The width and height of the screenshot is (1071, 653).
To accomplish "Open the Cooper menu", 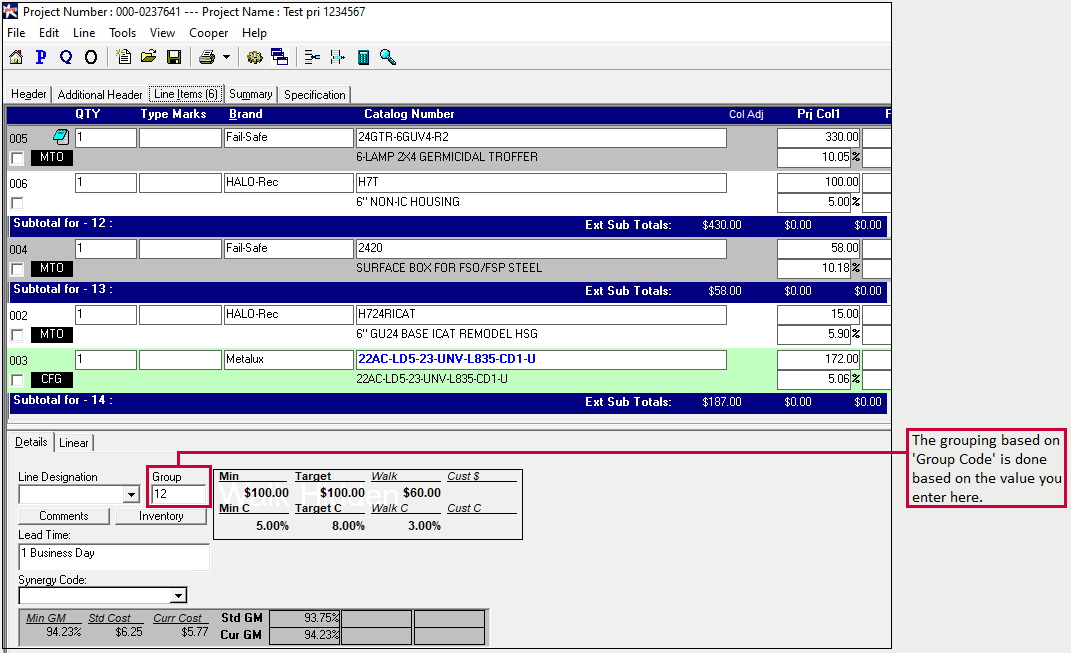I will (208, 33).
